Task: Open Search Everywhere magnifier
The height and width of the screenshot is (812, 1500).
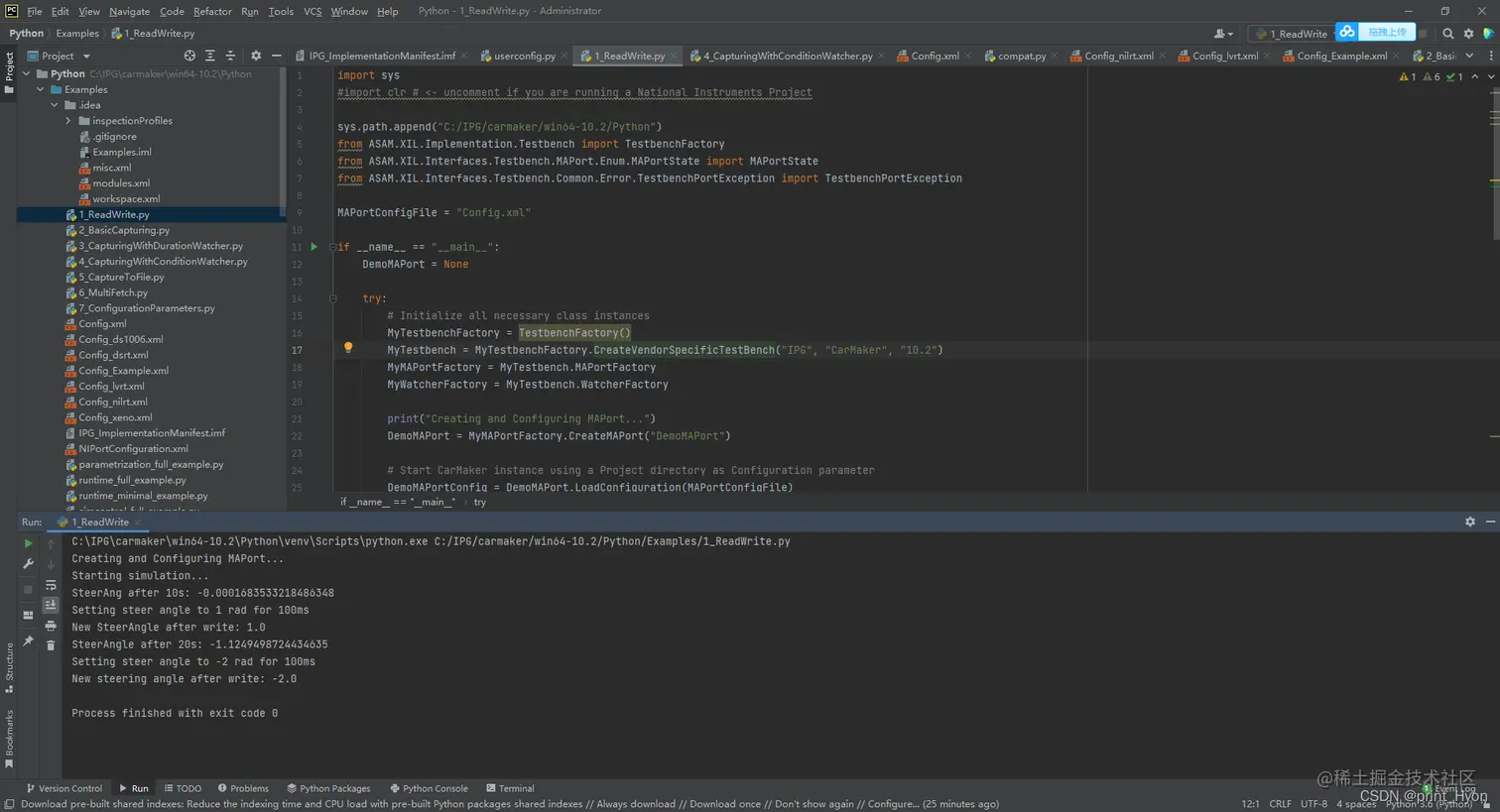Action: pos(1448,33)
